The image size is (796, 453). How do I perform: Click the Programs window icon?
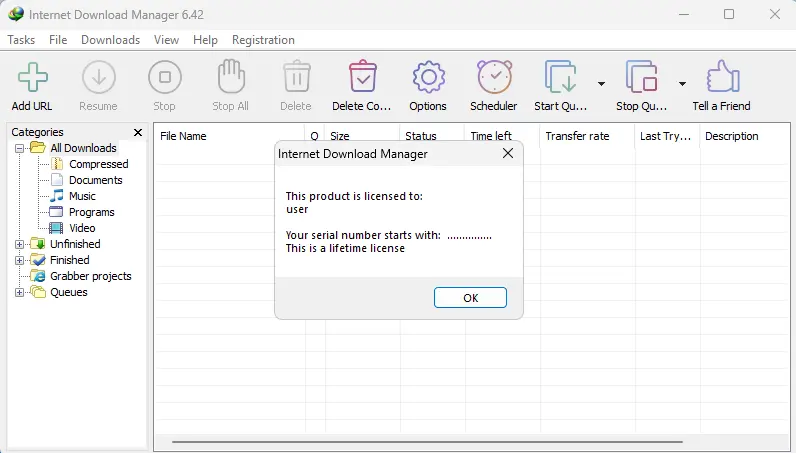click(x=56, y=212)
